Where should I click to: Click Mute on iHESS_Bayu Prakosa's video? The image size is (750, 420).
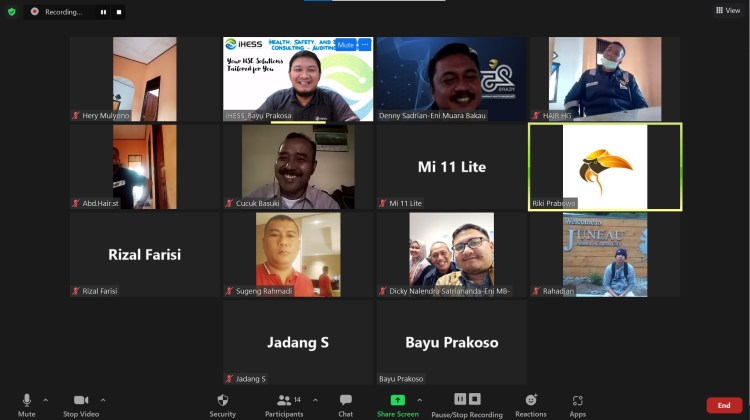click(345, 45)
